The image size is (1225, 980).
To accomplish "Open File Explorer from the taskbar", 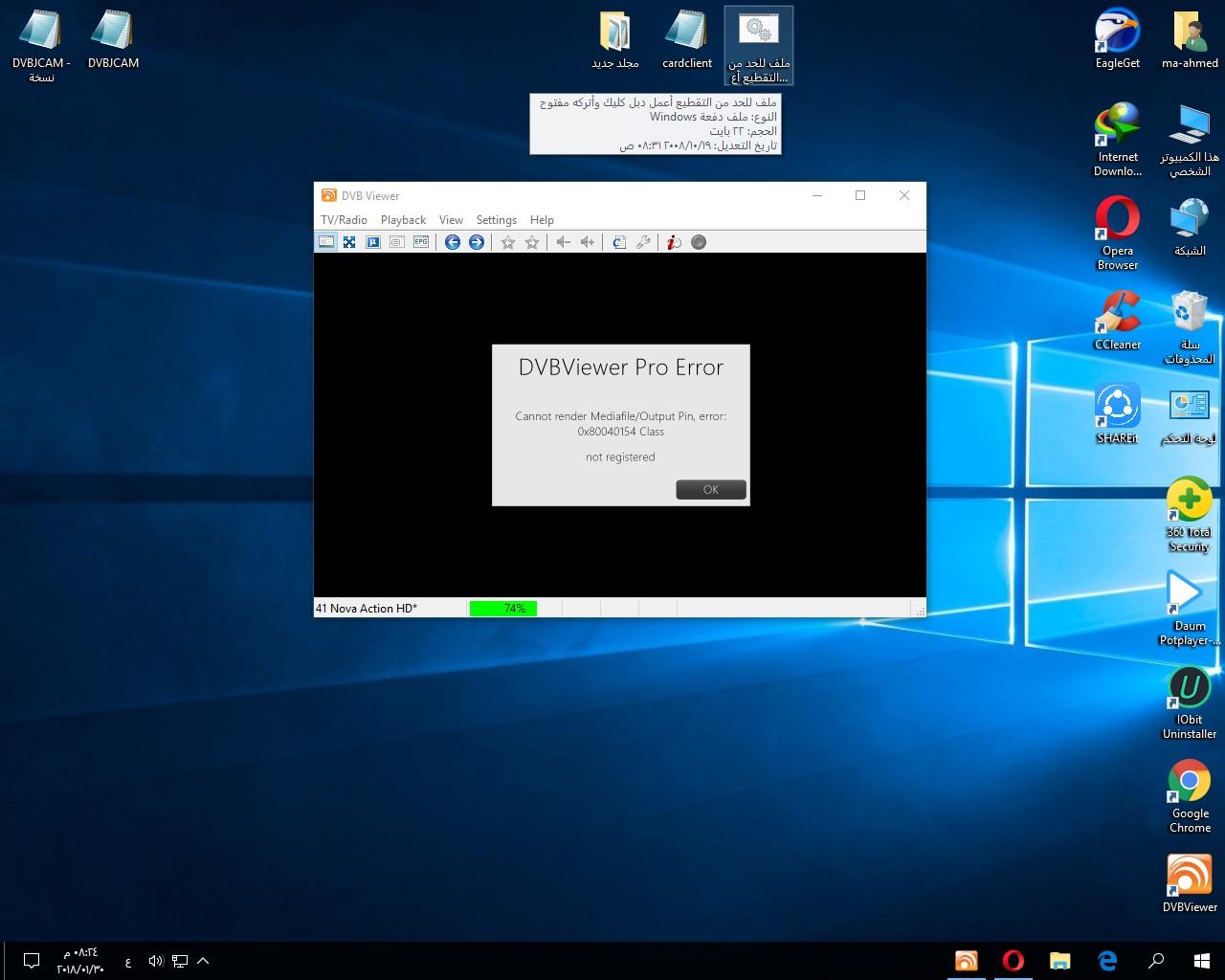I will [x=1060, y=961].
